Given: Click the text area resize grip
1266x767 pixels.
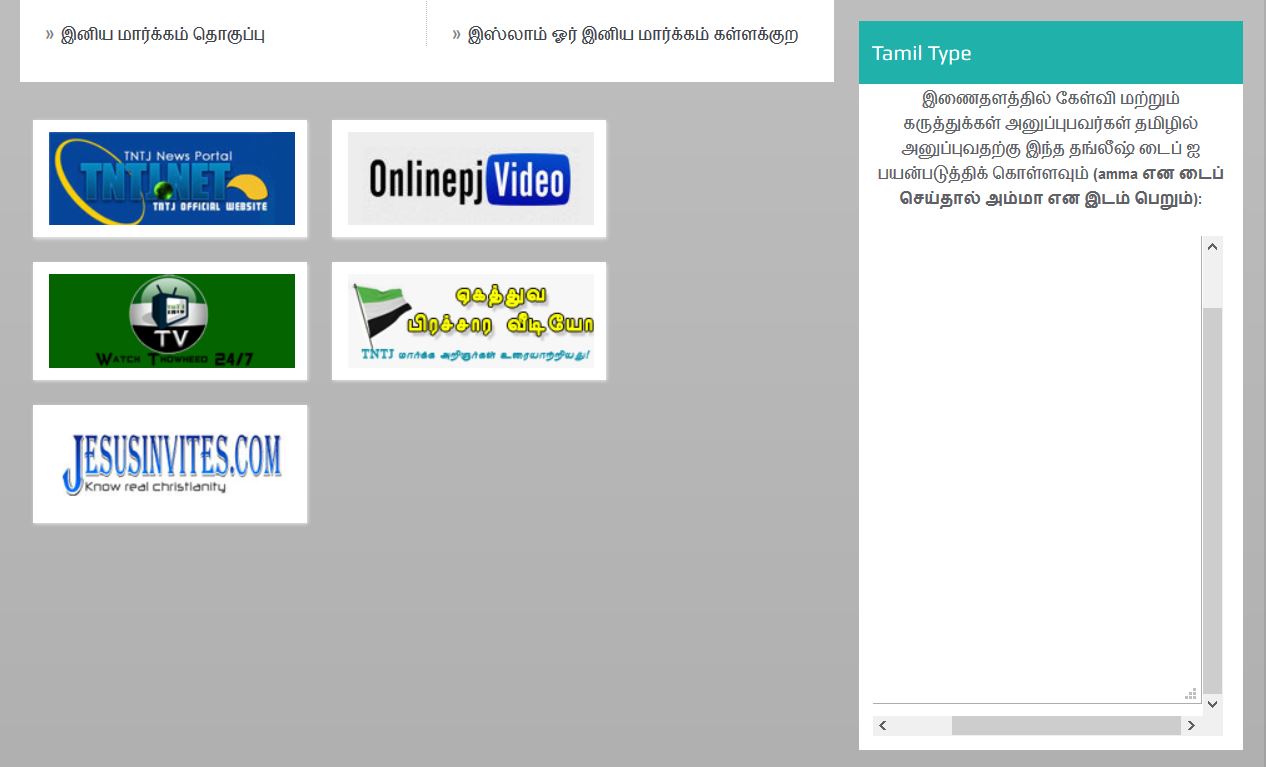Looking at the screenshot, I should 1191,693.
